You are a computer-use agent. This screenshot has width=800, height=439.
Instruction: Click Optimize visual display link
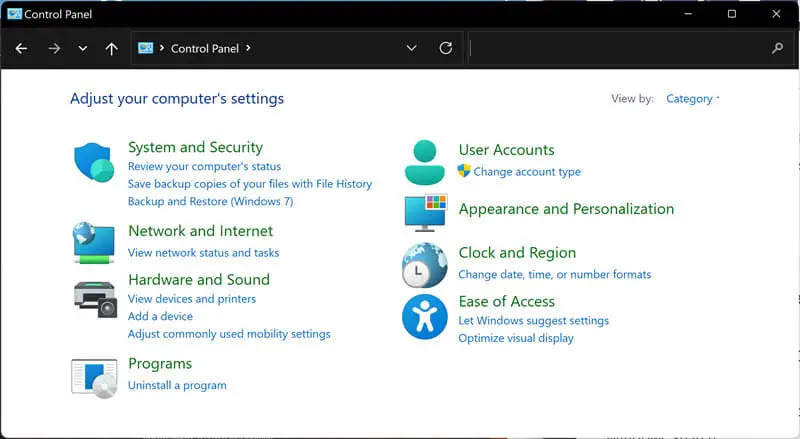pyautogui.click(x=516, y=338)
